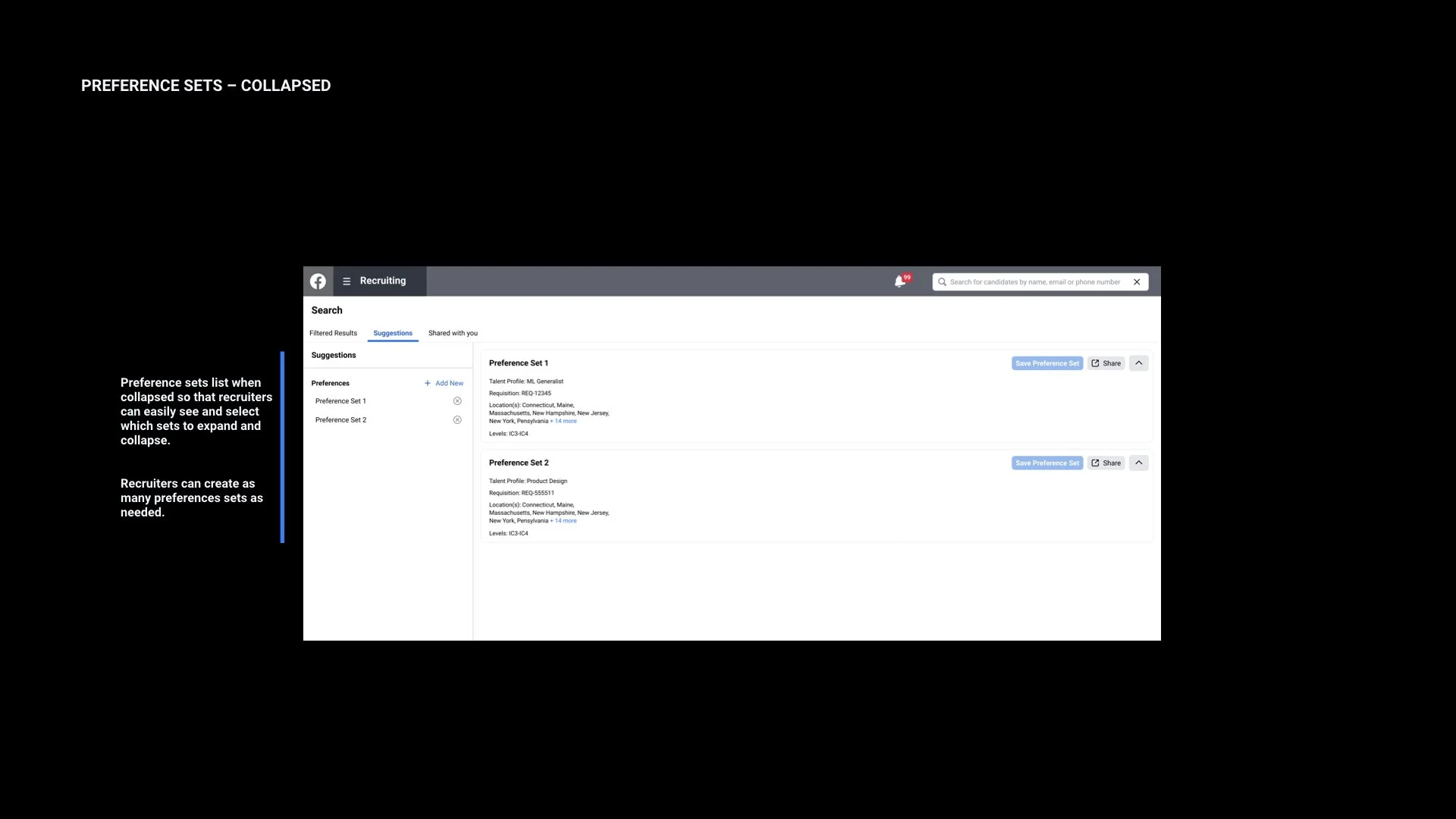This screenshot has width=1456, height=819.
Task: Remove Preference Set 2 from list
Action: [x=457, y=420]
